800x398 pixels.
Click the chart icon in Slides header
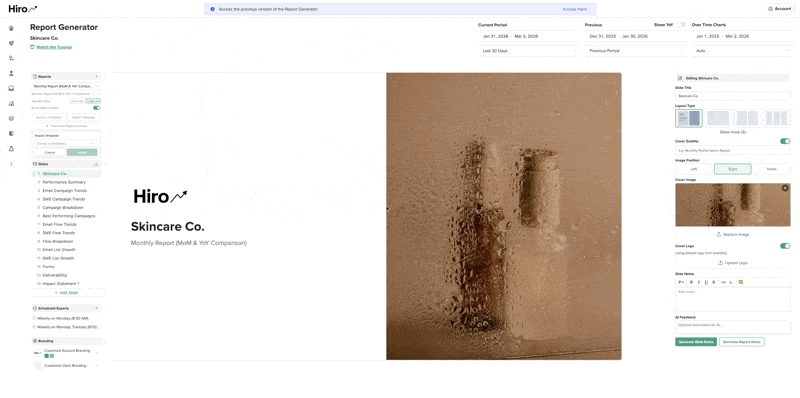[x=96, y=164]
